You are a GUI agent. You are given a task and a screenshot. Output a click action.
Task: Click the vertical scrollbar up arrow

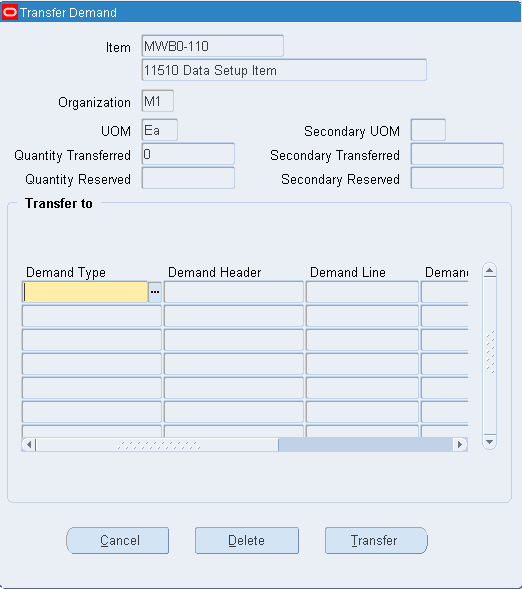click(489, 270)
